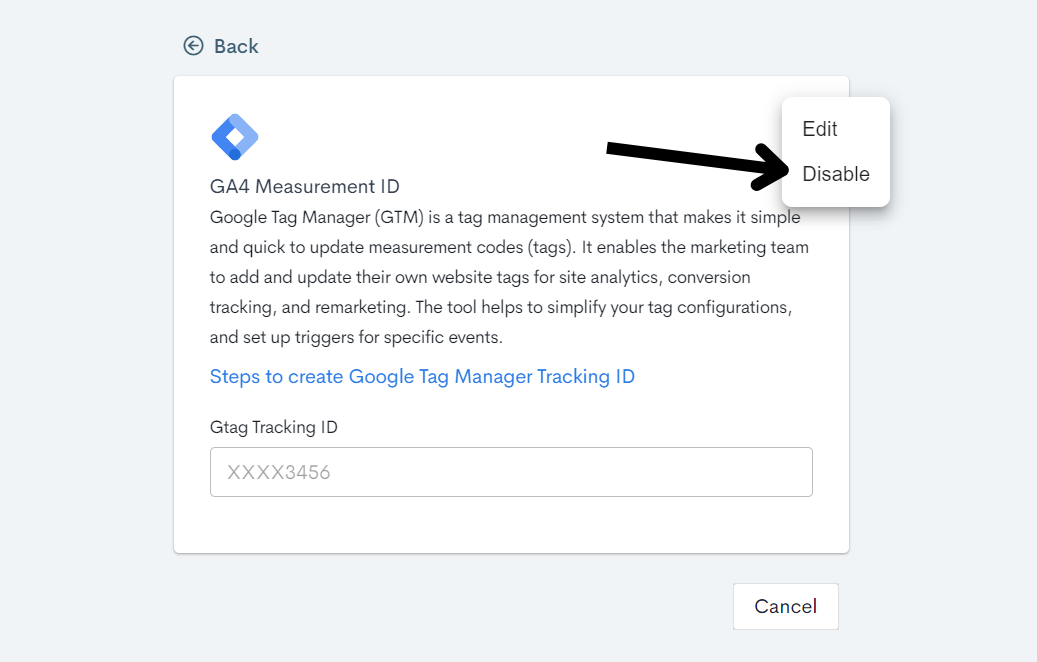
Task: Choose Disable from the popup menu
Action: pyautogui.click(x=836, y=174)
